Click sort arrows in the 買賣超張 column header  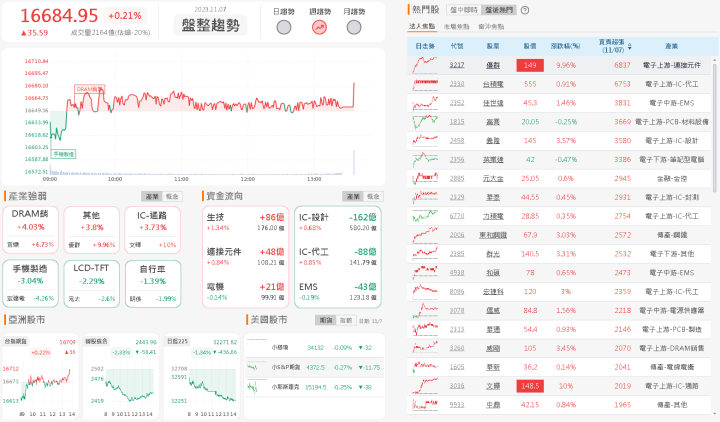[x=630, y=46]
